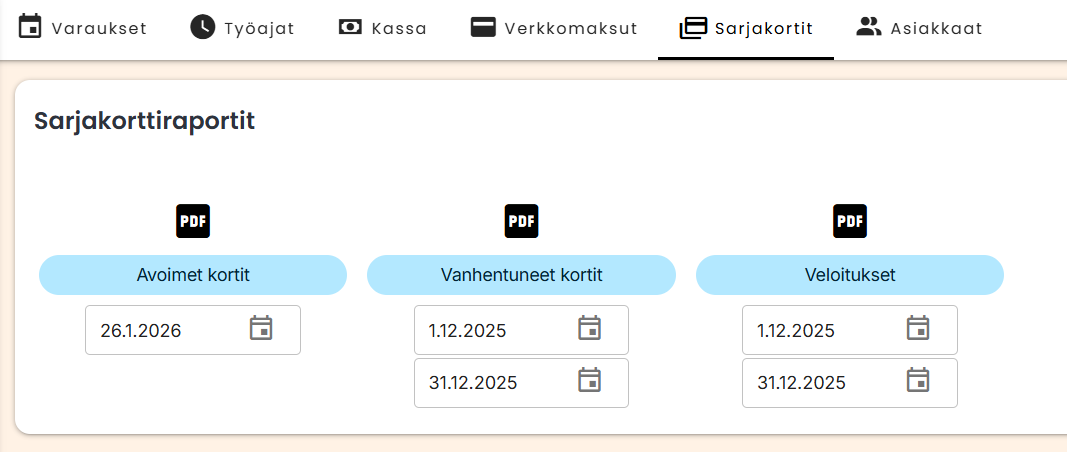Open calendar picker for the 26.1.2026 date
The width and height of the screenshot is (1067, 452).
pos(261,329)
